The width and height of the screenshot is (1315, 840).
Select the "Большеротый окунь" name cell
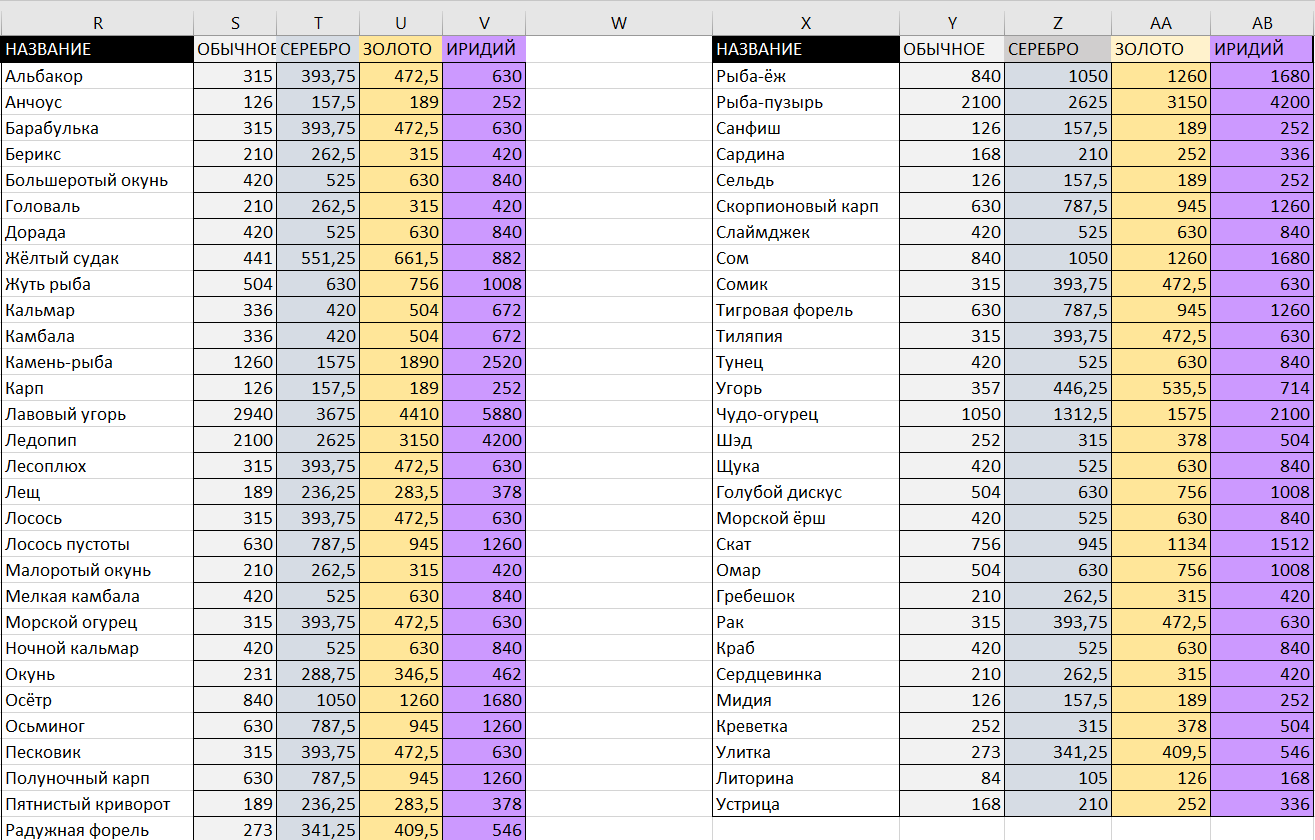tap(97, 180)
